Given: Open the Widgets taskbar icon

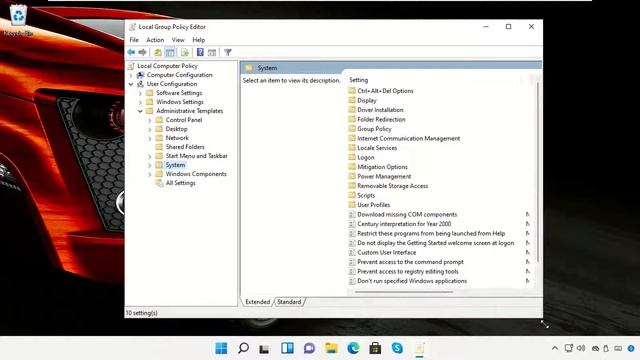Looking at the screenshot, I should pyautogui.click(x=287, y=348).
